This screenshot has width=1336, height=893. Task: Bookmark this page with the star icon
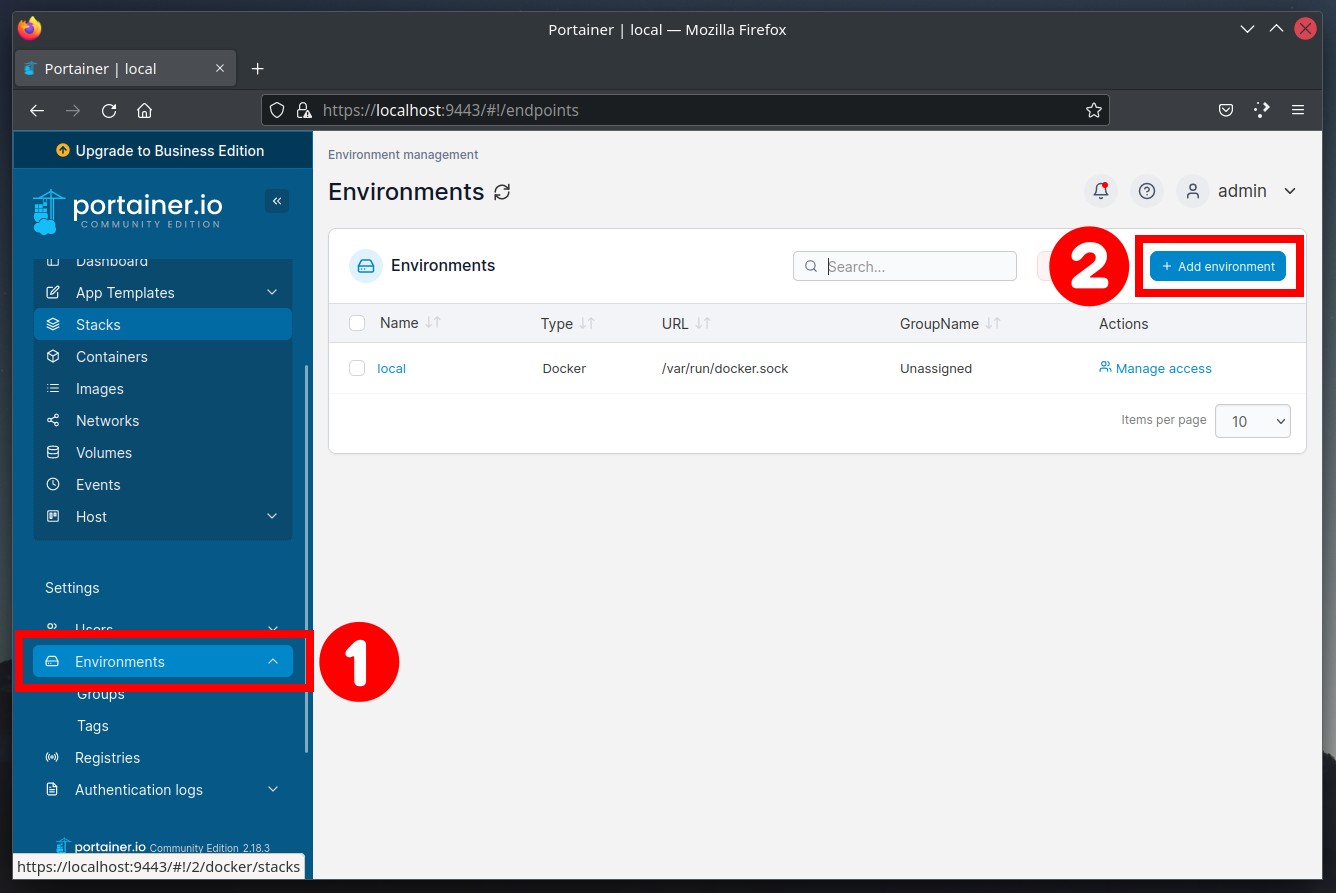click(x=1094, y=110)
